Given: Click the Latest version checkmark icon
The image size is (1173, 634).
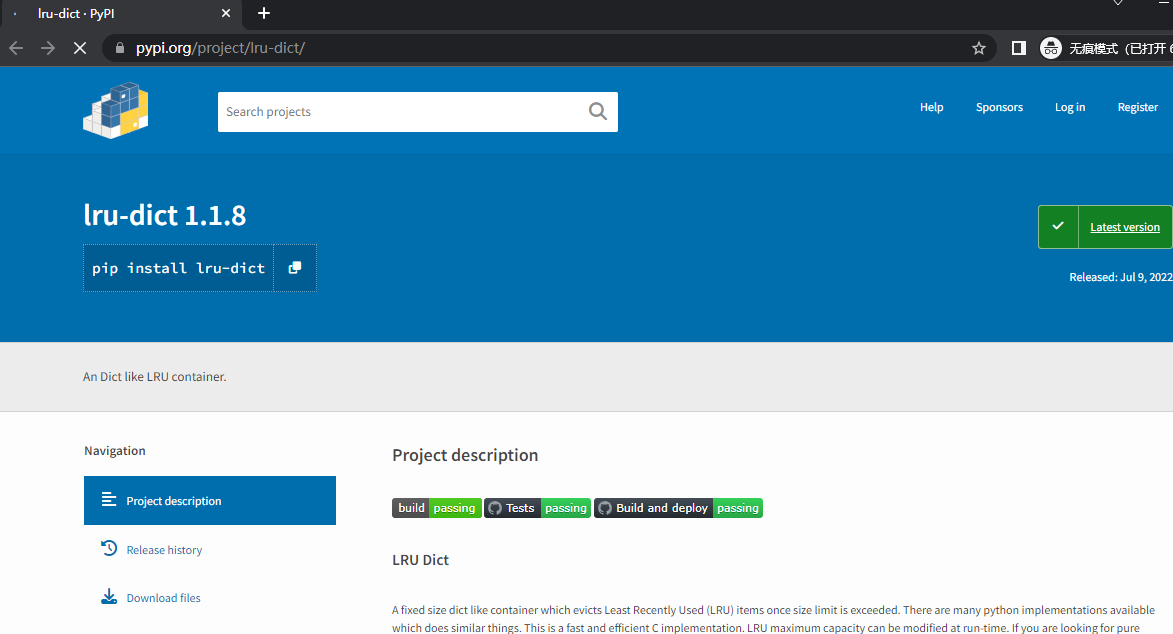Looking at the screenshot, I should point(1058,226).
